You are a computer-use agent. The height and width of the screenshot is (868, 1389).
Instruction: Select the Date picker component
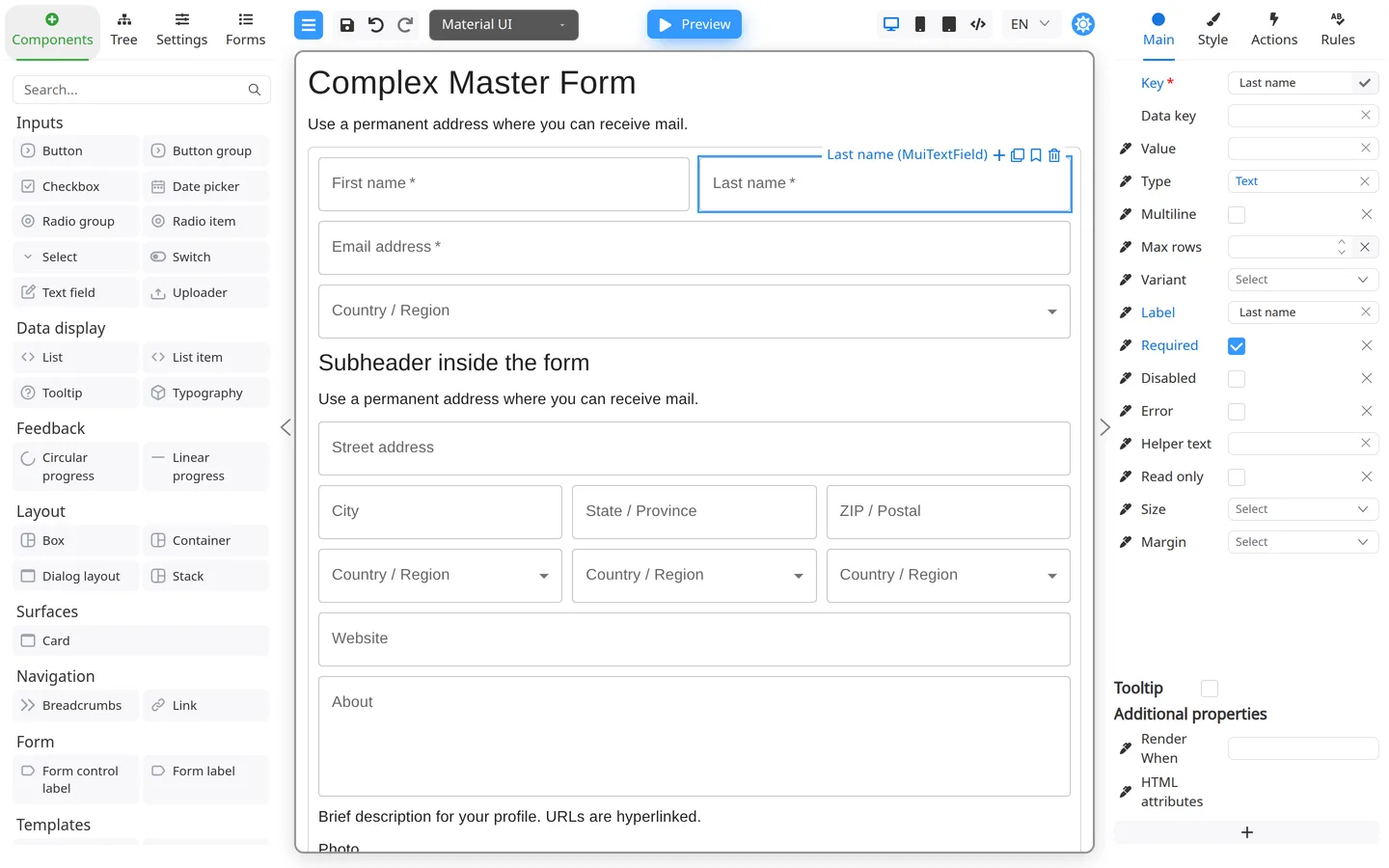point(206,187)
